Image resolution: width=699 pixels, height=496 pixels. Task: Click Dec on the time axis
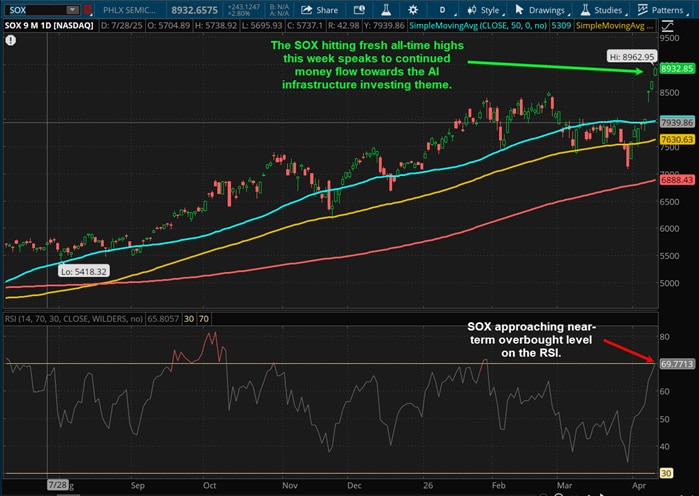(x=354, y=485)
